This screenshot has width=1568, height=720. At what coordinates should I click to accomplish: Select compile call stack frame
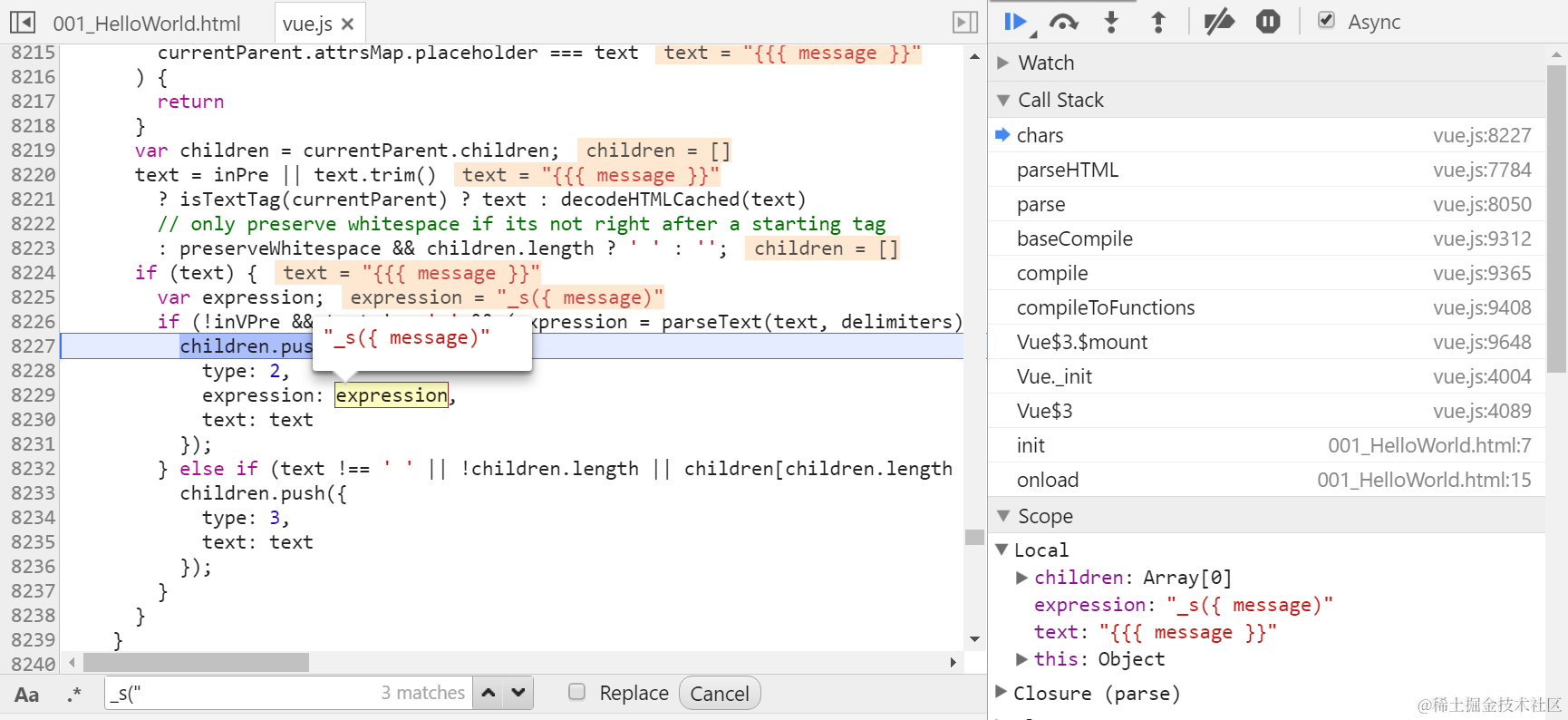1266,273
